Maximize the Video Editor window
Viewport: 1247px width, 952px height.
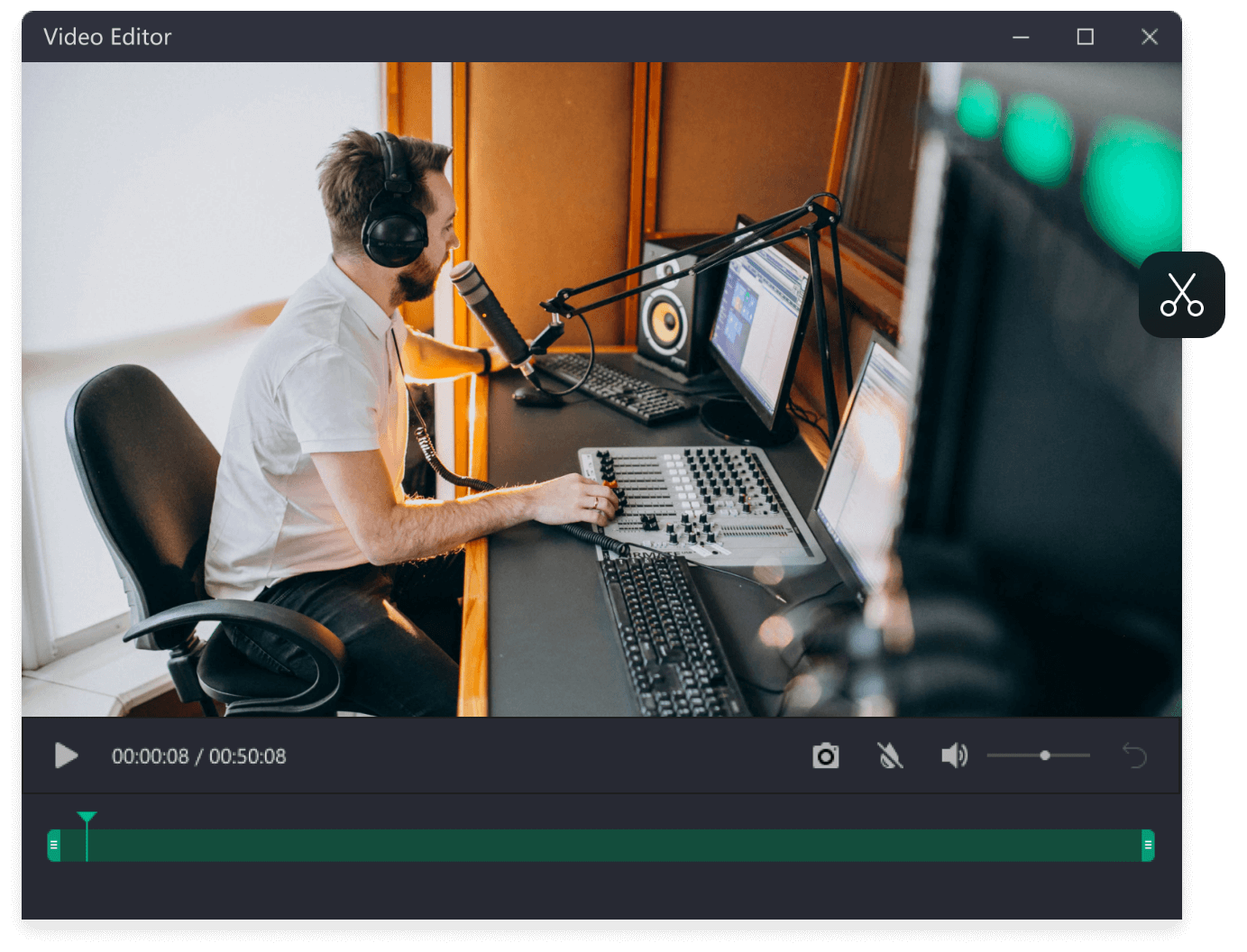click(1085, 37)
